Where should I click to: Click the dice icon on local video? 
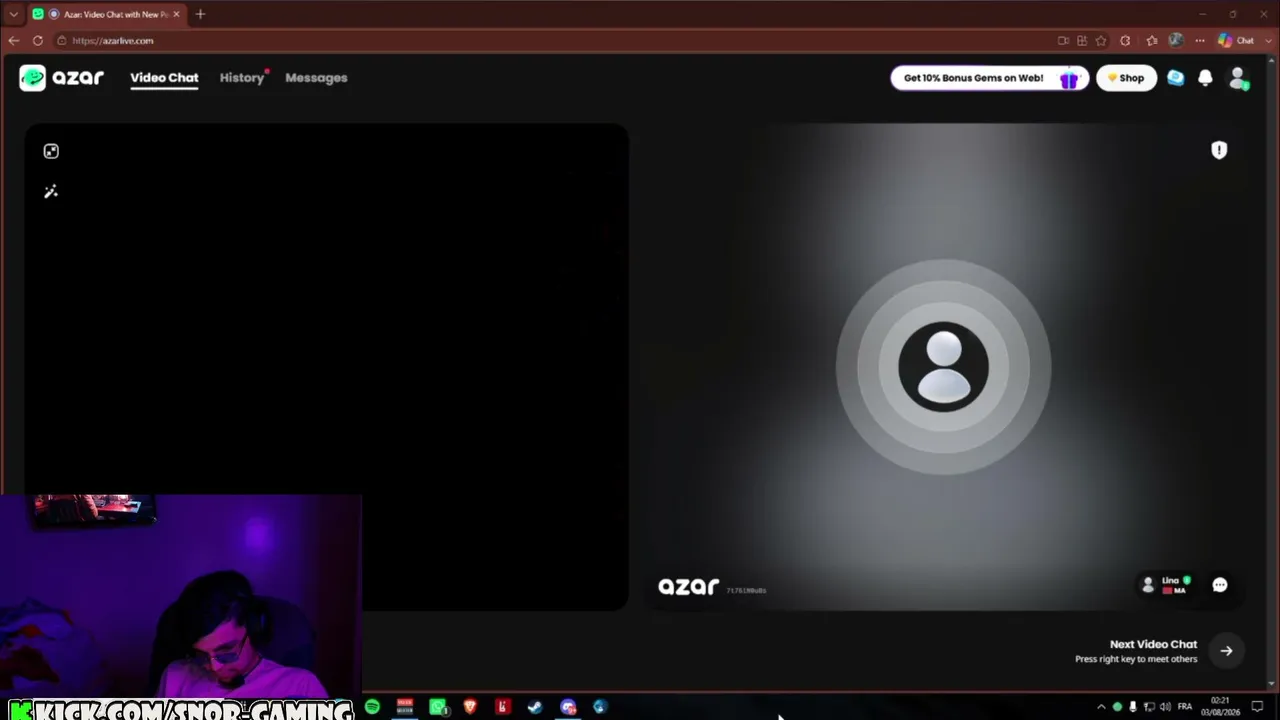coord(51,151)
